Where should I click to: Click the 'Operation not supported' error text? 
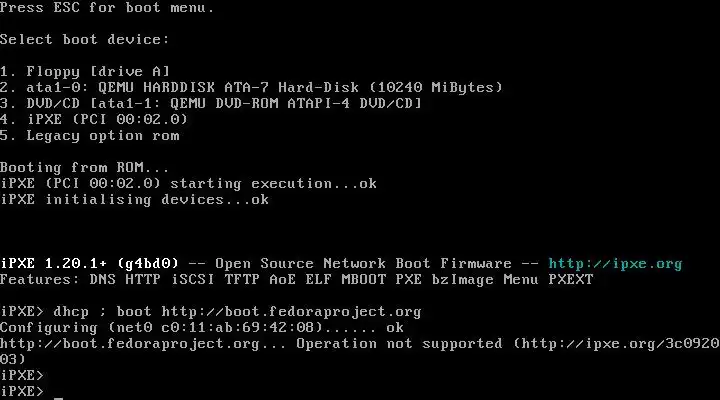point(399,344)
